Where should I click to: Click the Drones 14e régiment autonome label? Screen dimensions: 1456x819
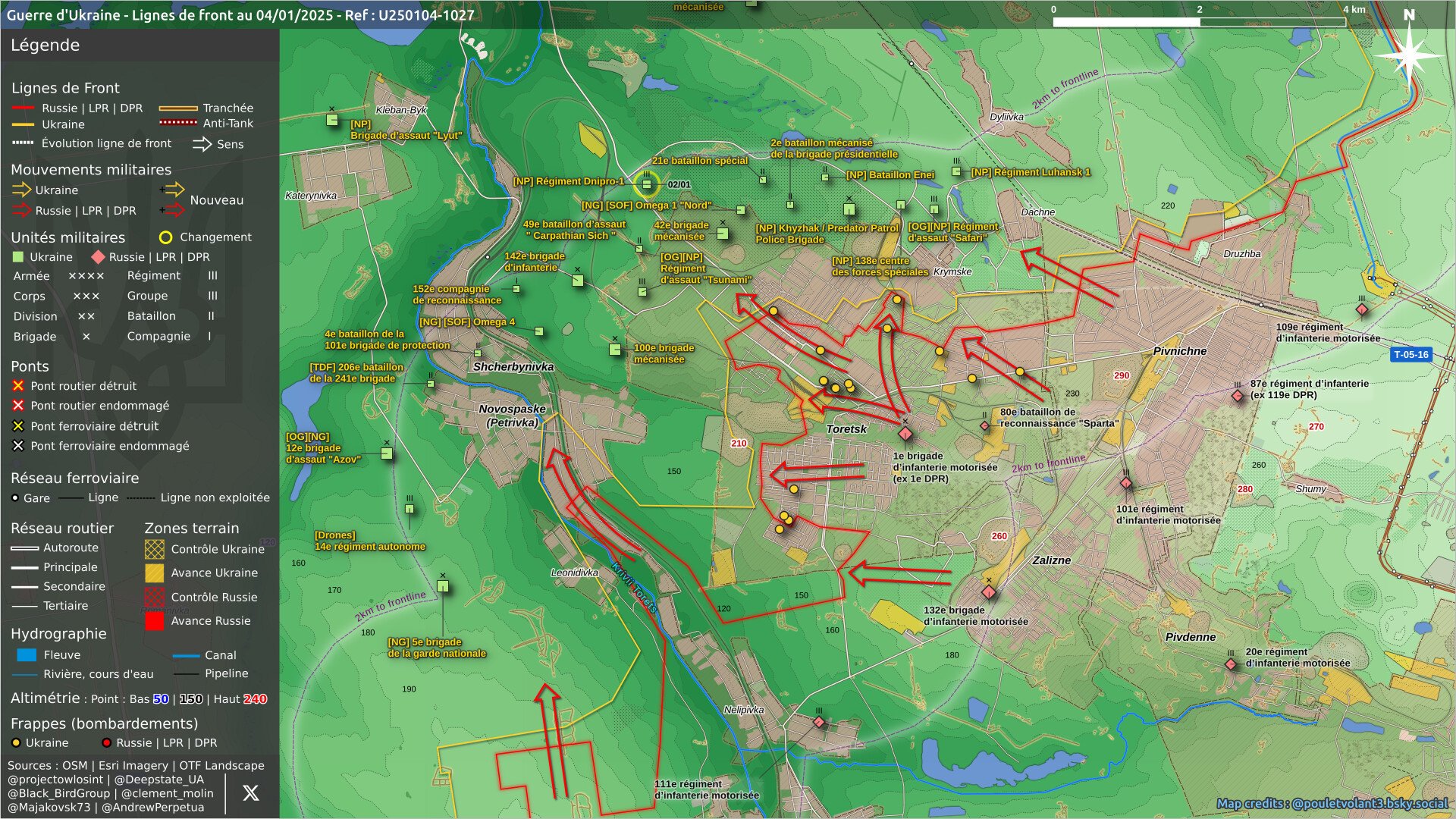(369, 541)
